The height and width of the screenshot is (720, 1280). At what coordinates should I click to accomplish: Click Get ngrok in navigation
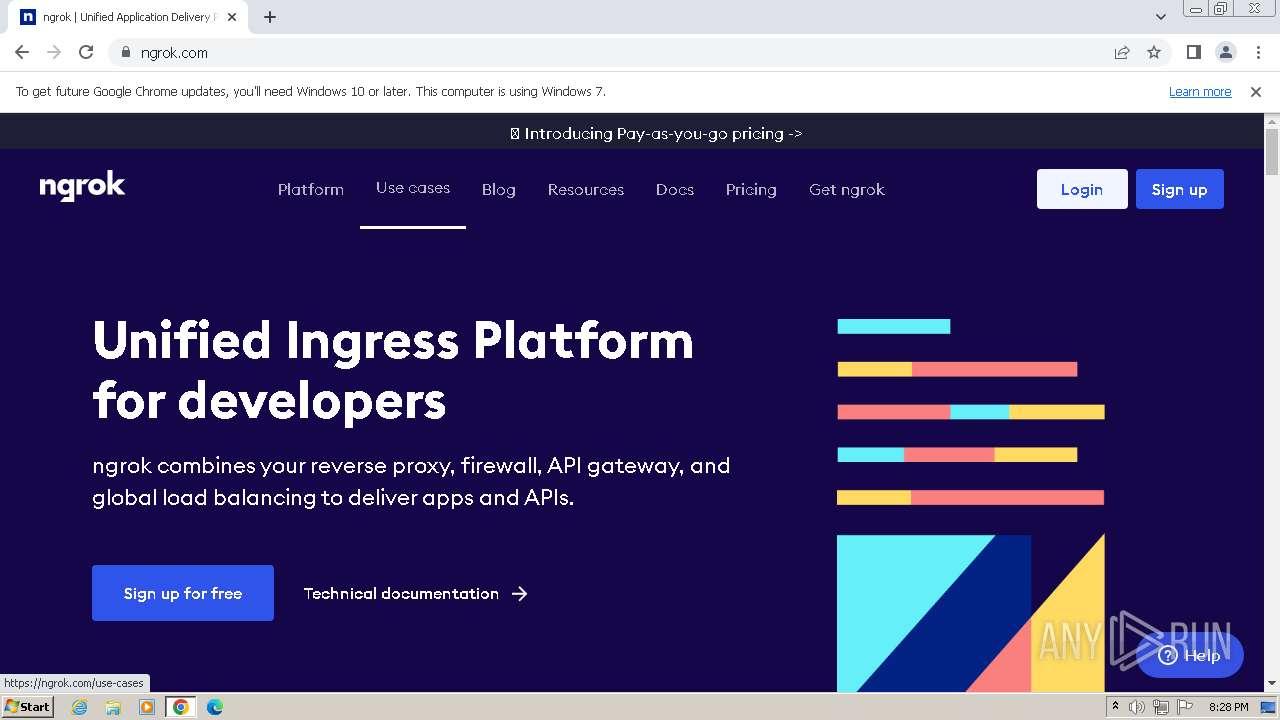847,189
